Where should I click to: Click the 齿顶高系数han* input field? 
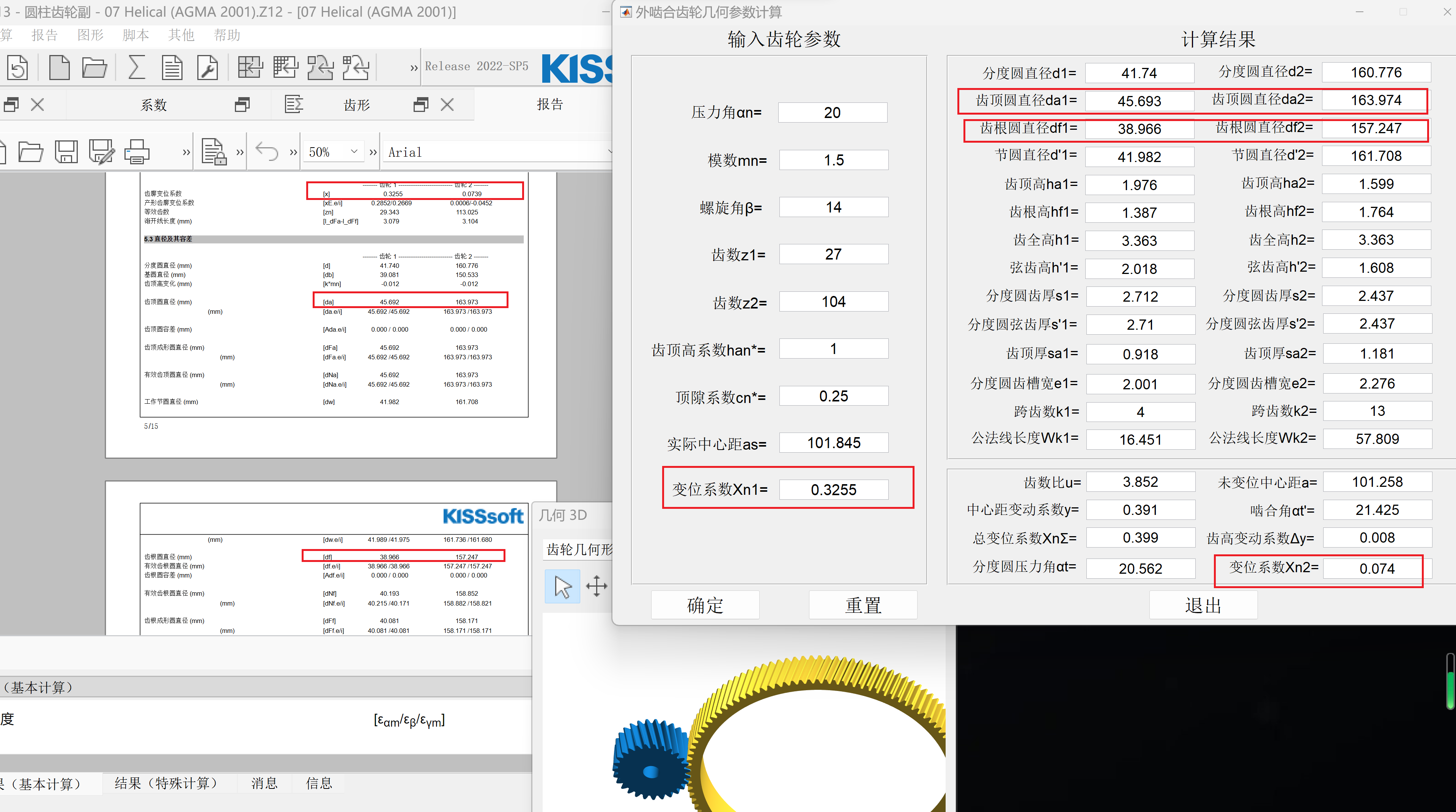(834, 349)
